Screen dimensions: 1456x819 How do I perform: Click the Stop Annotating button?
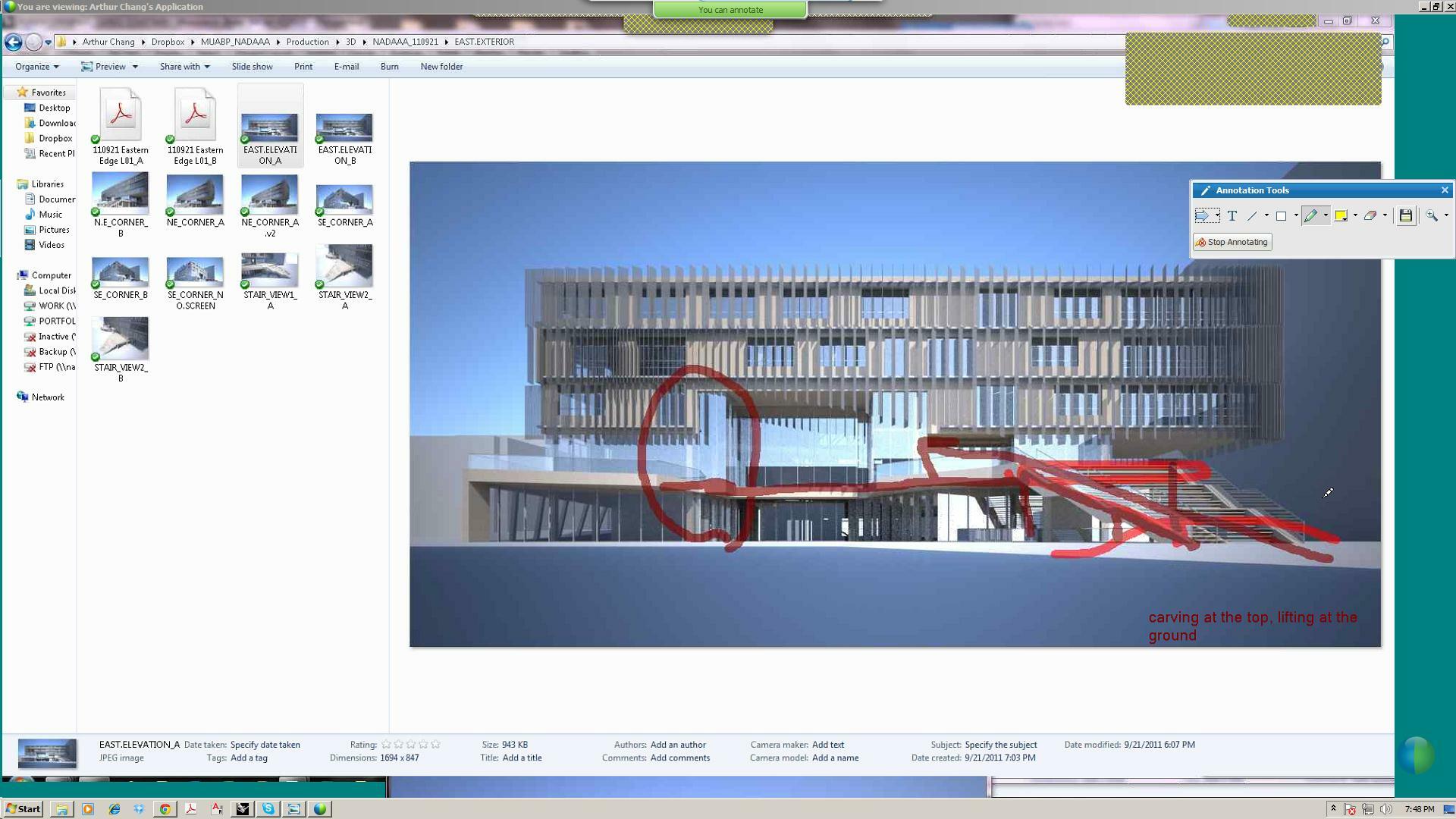click(x=1232, y=242)
